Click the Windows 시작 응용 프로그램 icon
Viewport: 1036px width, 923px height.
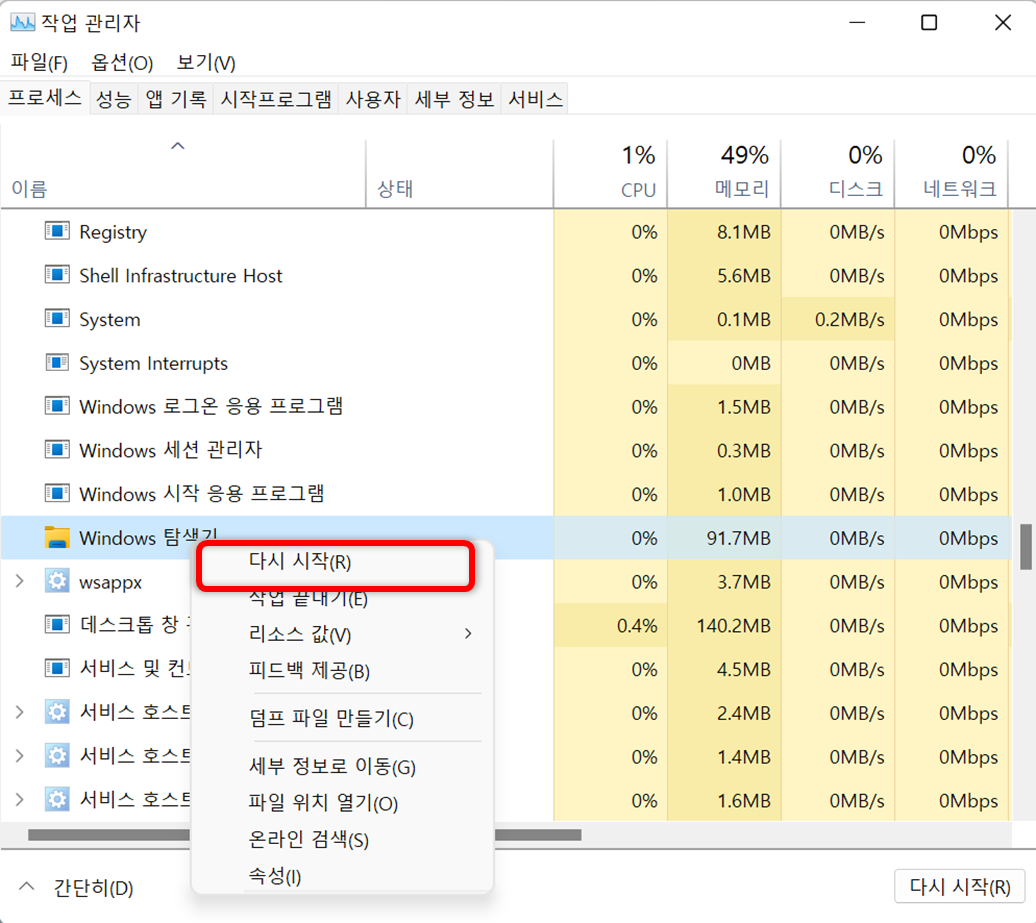click(x=57, y=494)
